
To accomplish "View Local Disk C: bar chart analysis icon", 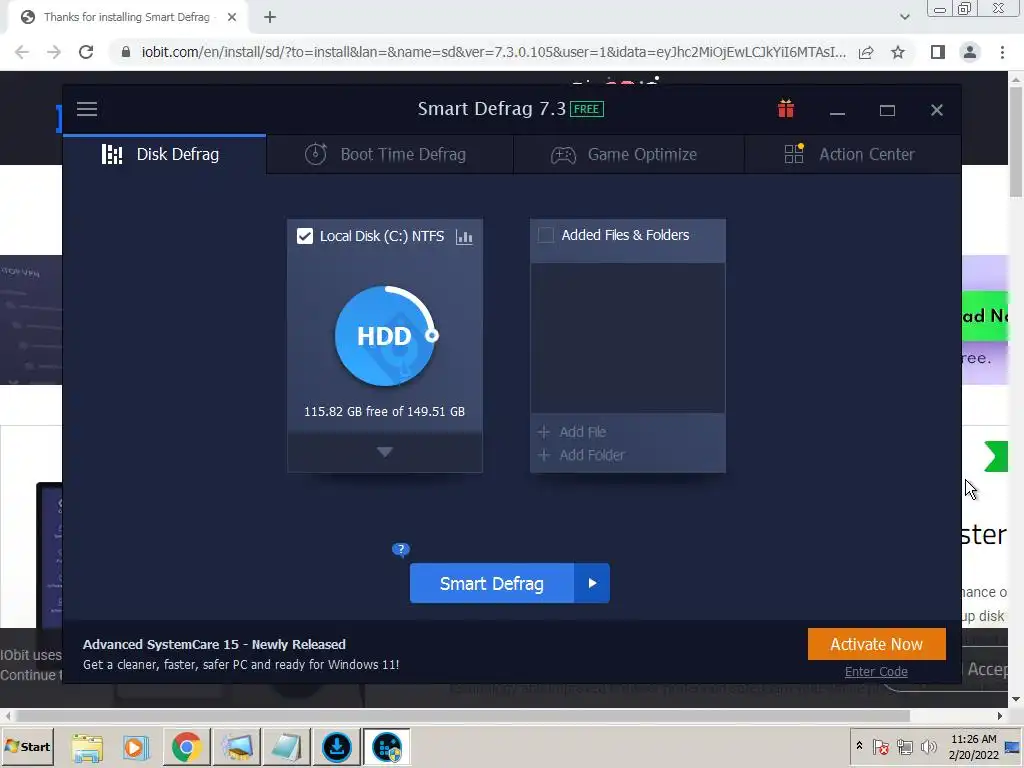I will pyautogui.click(x=464, y=236).
